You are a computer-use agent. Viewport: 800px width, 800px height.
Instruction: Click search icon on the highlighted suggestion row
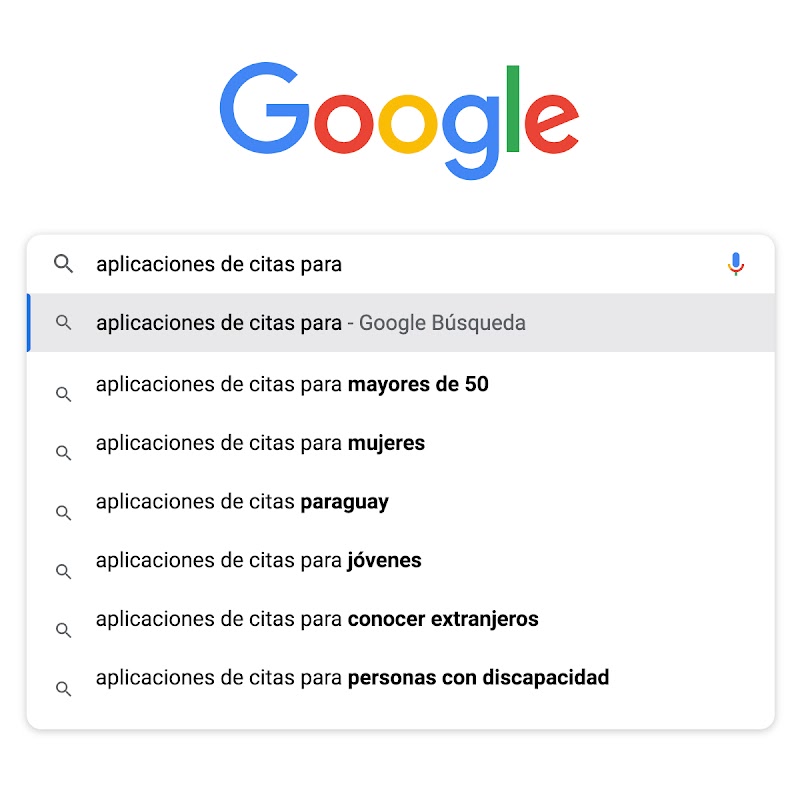click(64, 323)
